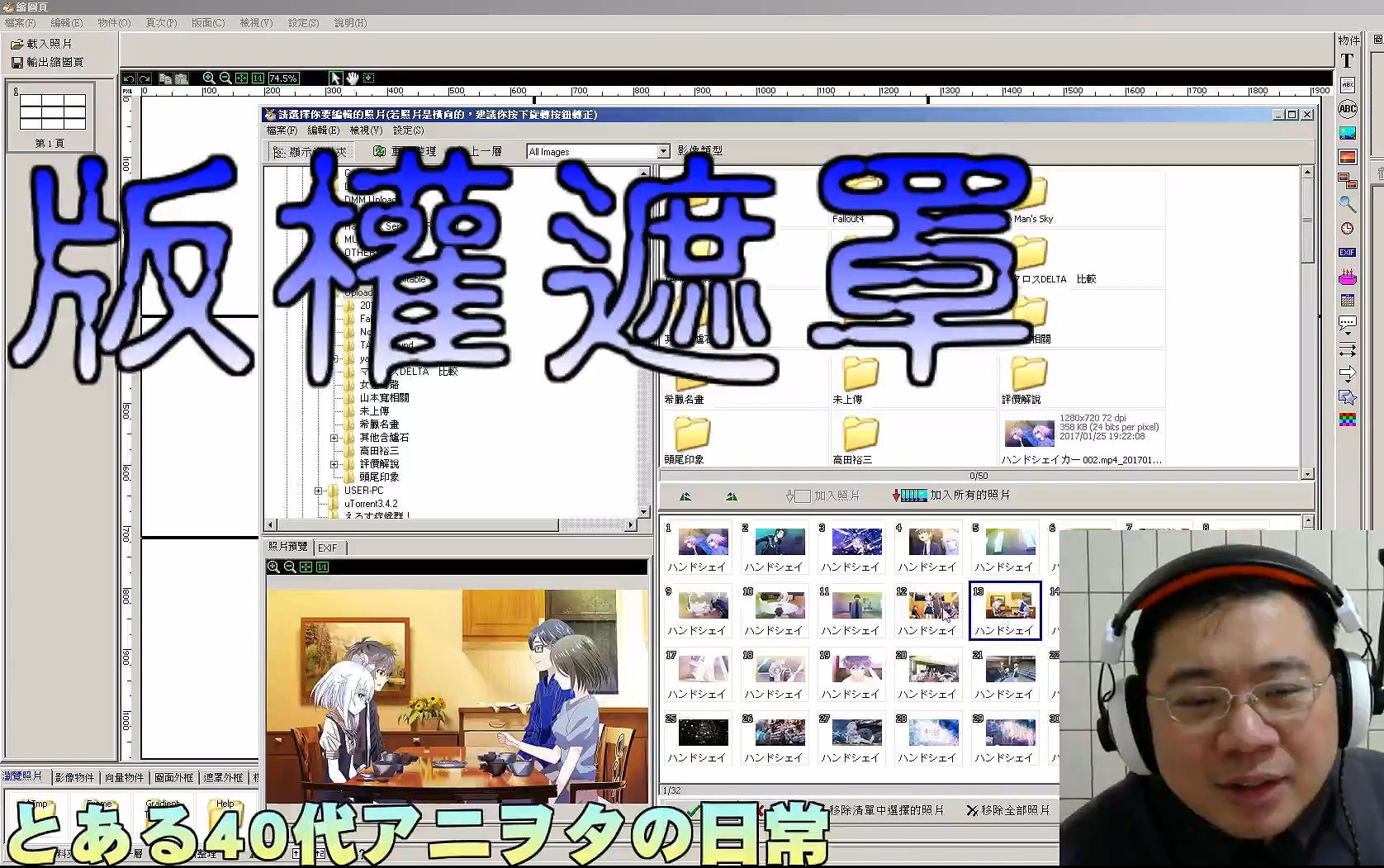This screenshot has width=1384, height=868.
Task: Expand the USER-PC tree node
Action: 319,491
